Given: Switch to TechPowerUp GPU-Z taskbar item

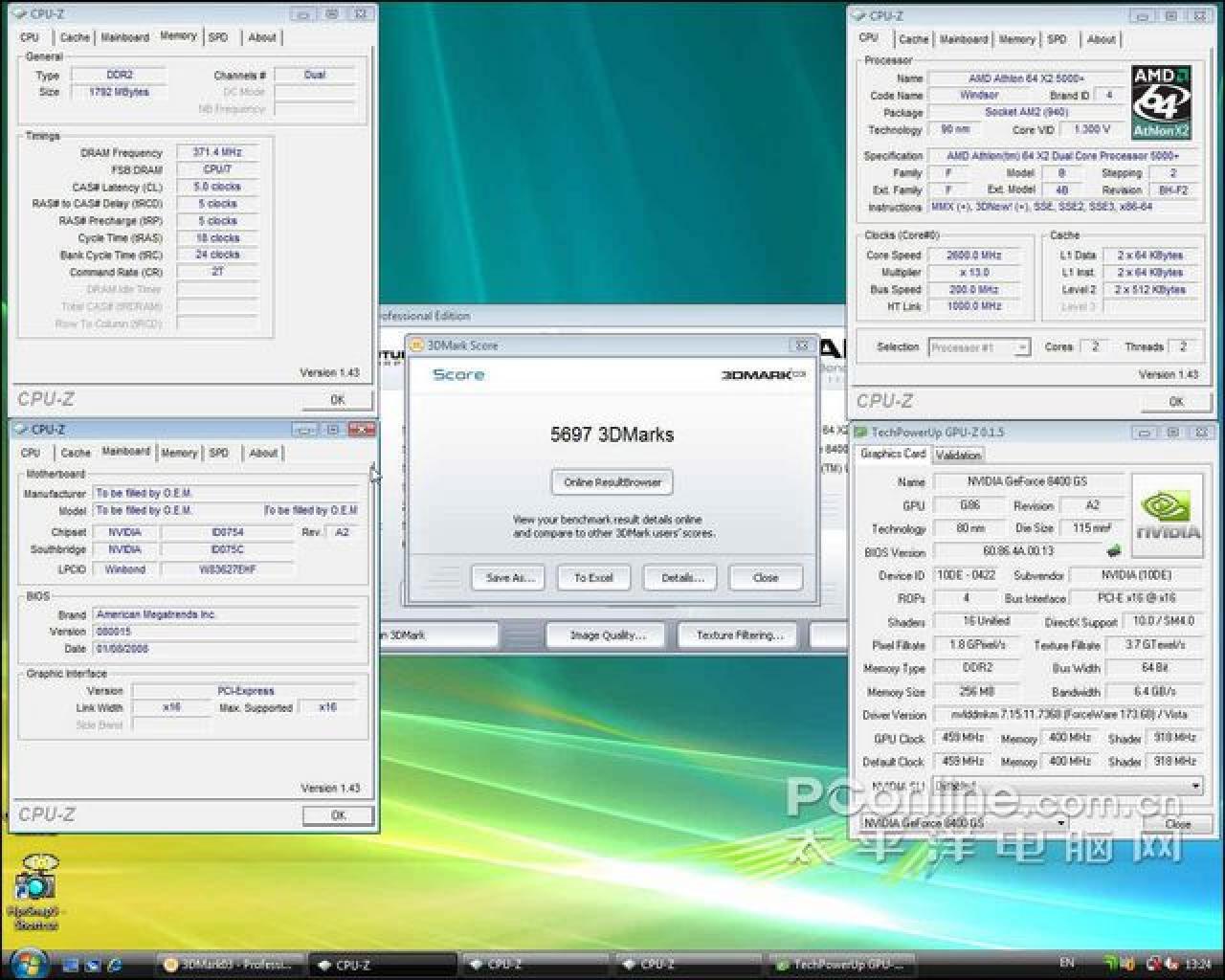Looking at the screenshot, I should [842, 965].
